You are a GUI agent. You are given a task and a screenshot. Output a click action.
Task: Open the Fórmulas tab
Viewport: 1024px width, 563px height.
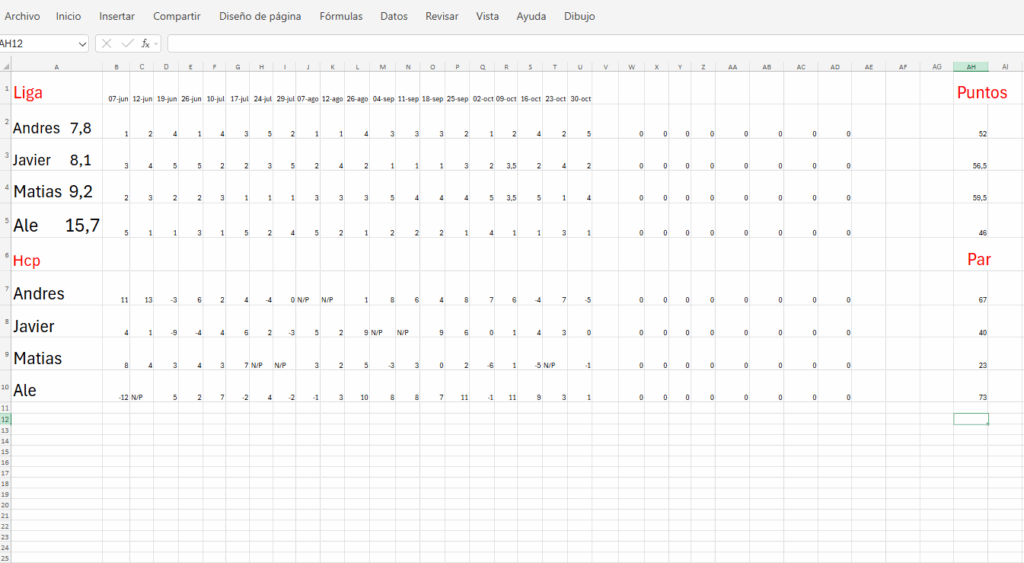pyautogui.click(x=341, y=16)
